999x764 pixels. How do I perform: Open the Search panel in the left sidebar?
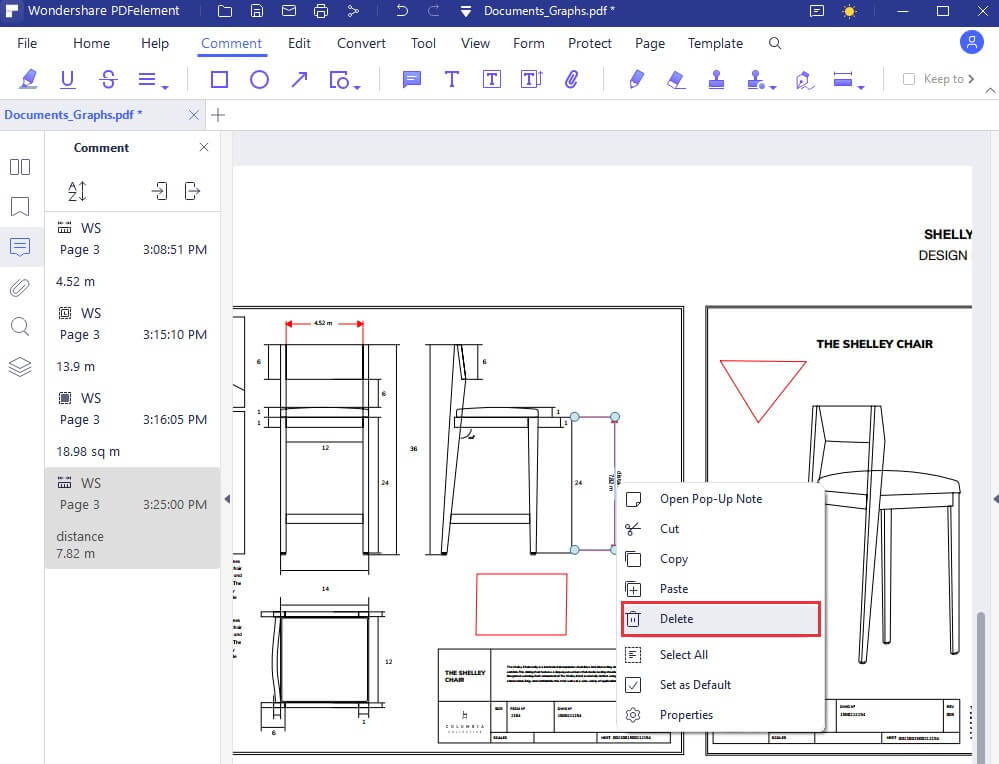(x=20, y=327)
